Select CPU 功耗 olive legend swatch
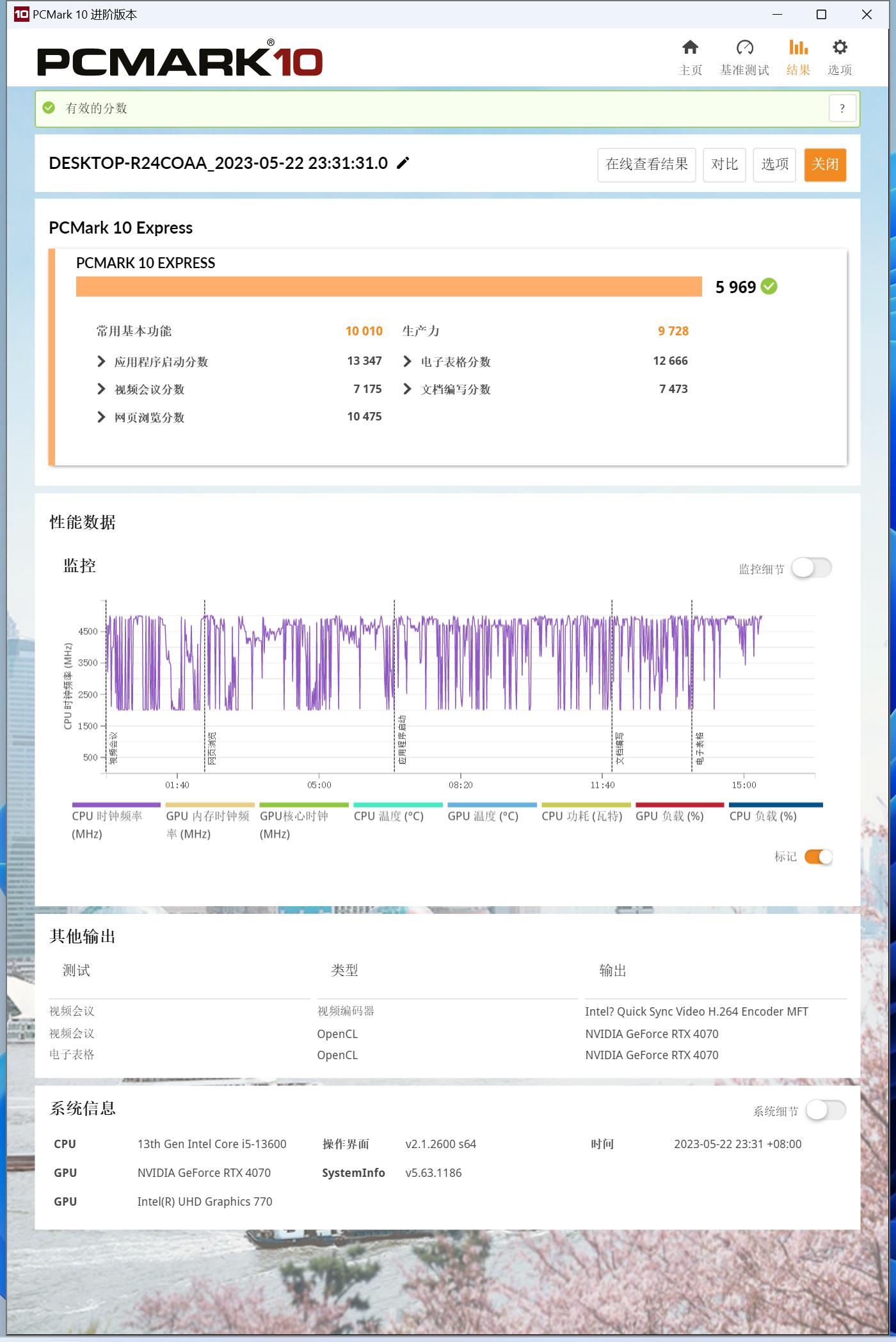 point(586,805)
